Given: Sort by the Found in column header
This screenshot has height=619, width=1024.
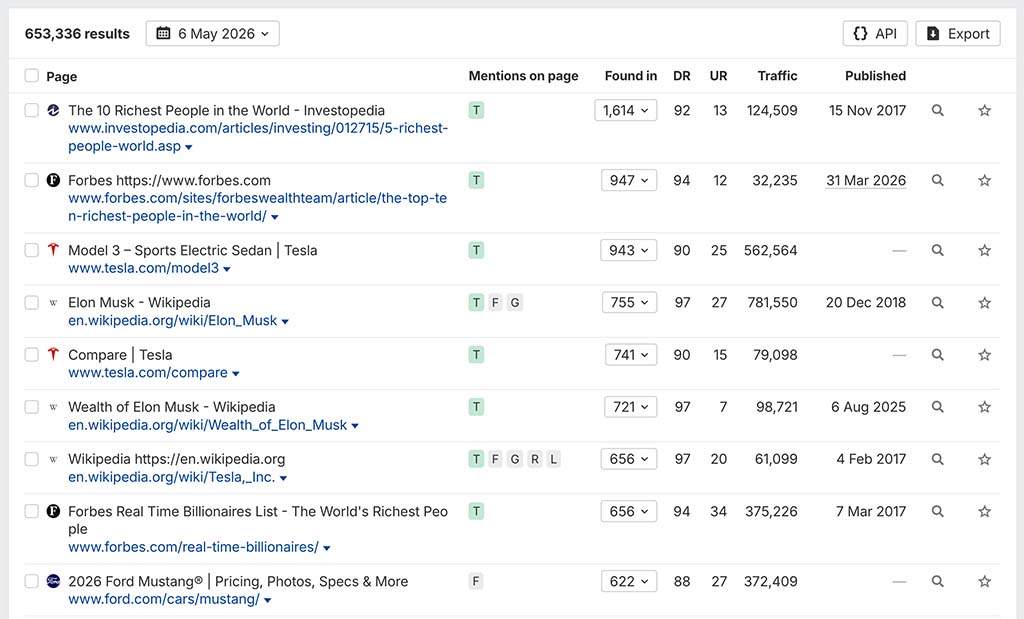Looking at the screenshot, I should coord(631,76).
